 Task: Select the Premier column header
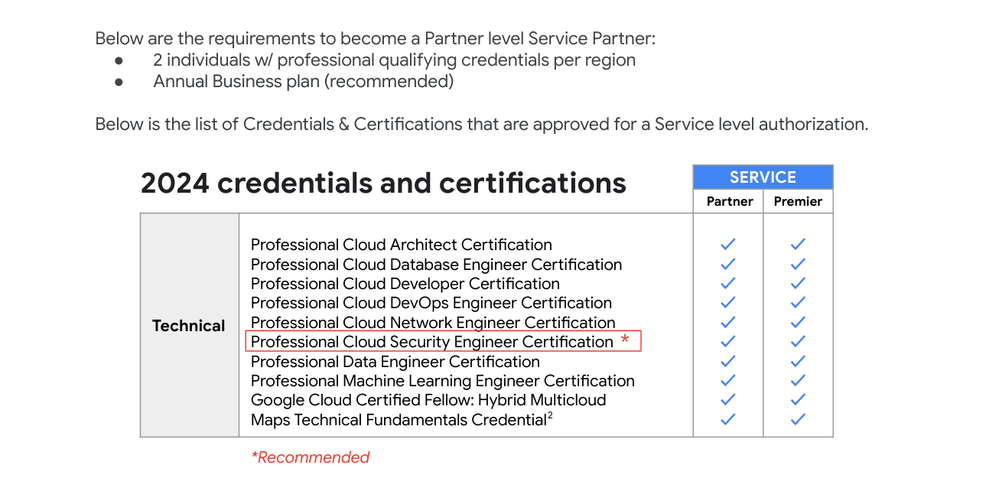tap(798, 201)
